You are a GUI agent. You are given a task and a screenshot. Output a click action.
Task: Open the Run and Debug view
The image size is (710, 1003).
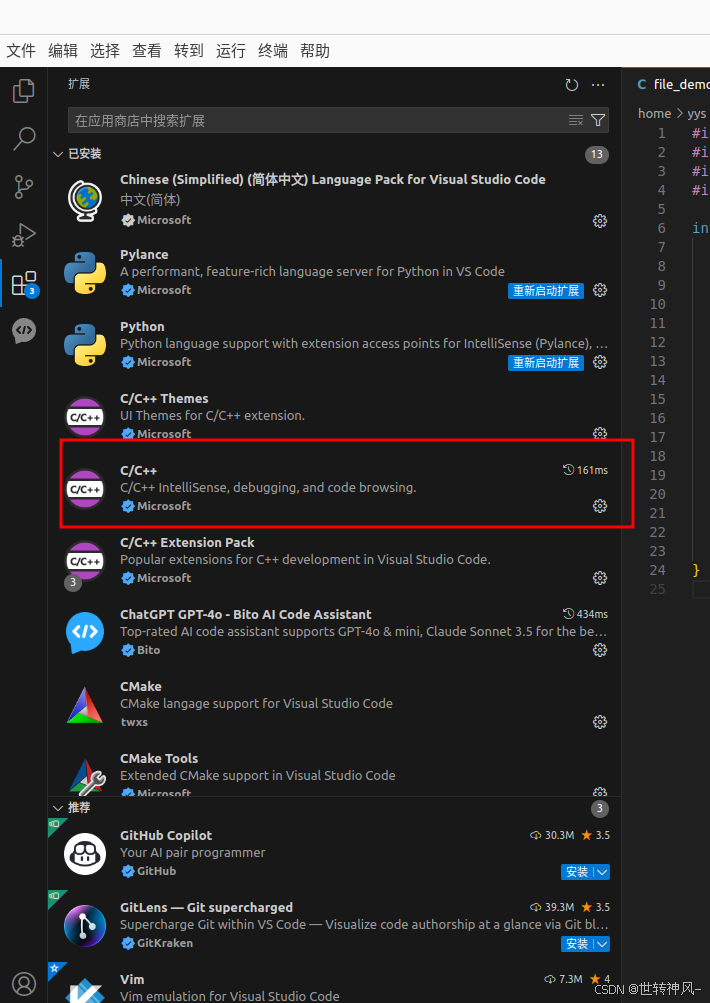tap(24, 235)
